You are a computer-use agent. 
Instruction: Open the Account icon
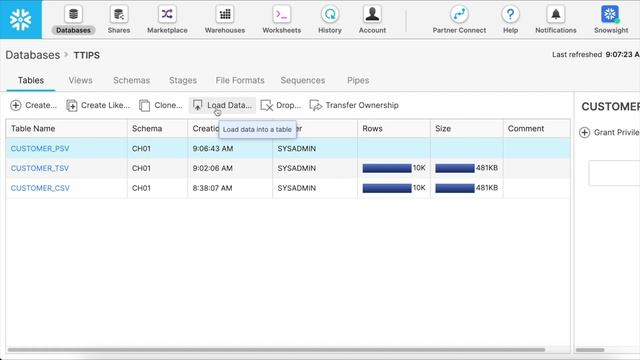(372, 14)
